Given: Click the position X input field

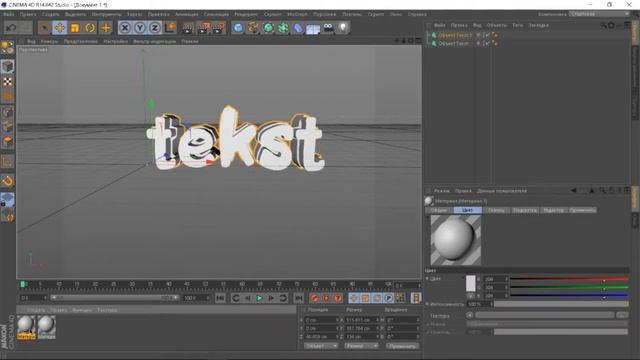Looking at the screenshot, I should tap(322, 320).
